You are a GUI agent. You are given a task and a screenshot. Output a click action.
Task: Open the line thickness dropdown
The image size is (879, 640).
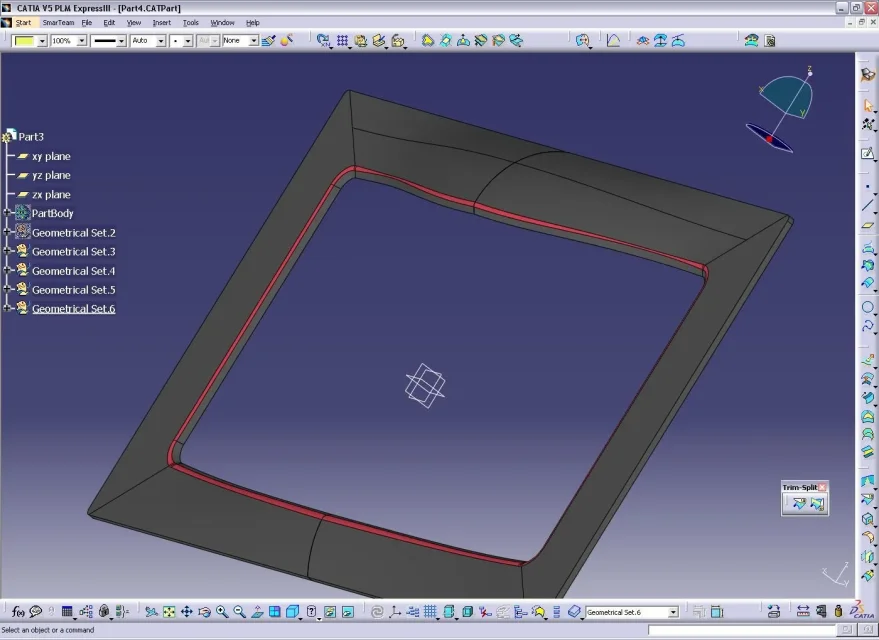coord(121,41)
